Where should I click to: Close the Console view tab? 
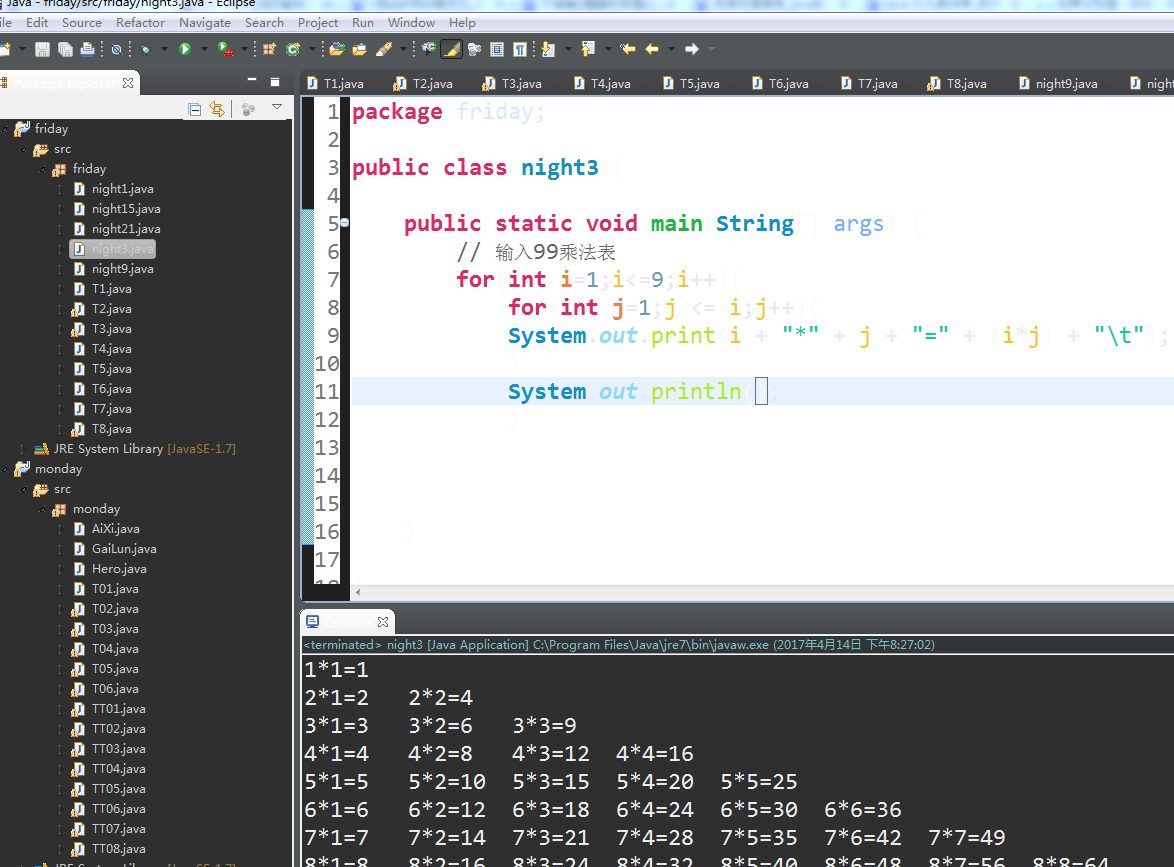383,622
